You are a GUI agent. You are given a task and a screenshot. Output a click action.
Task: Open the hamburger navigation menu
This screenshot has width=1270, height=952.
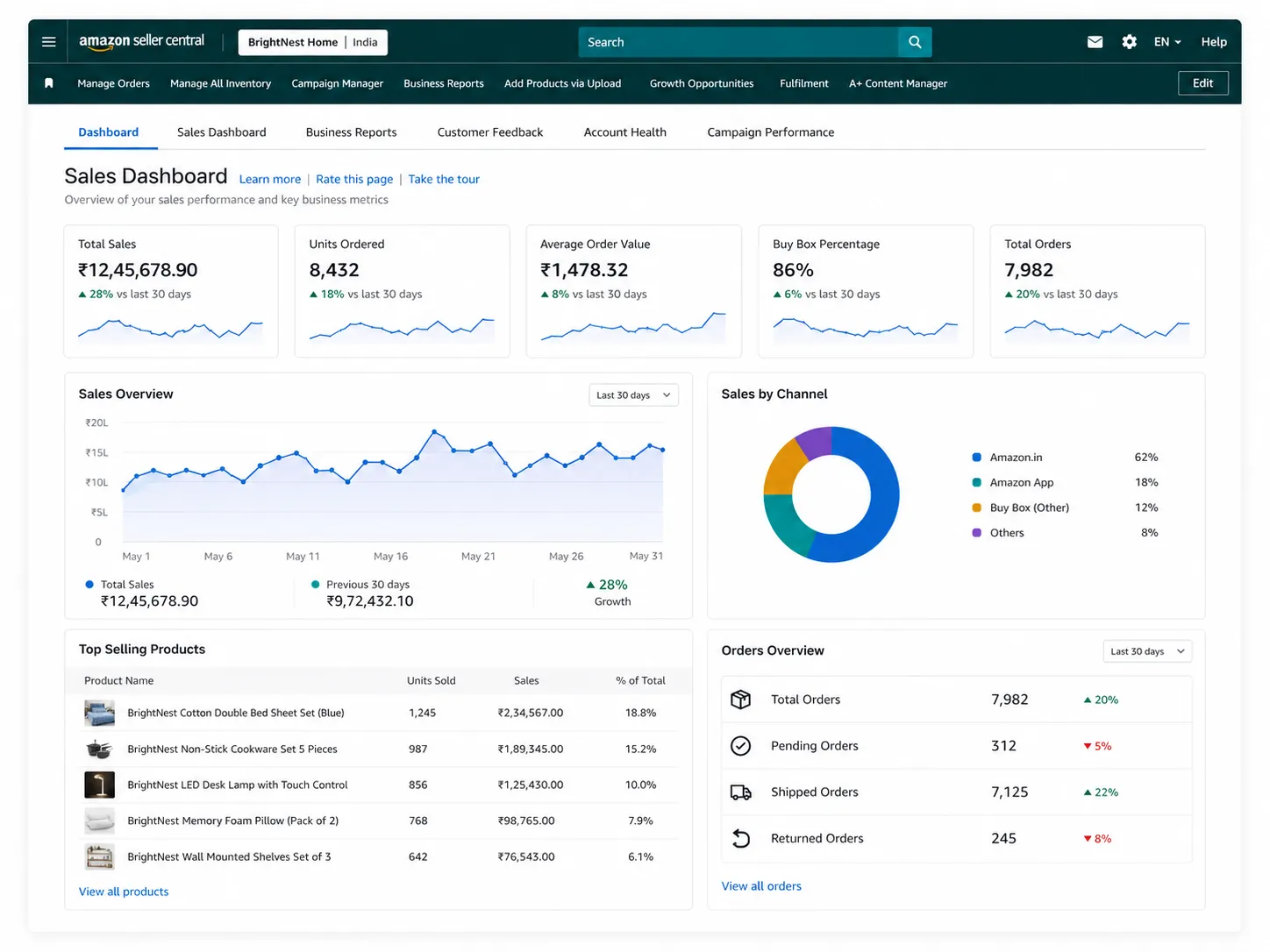[49, 42]
